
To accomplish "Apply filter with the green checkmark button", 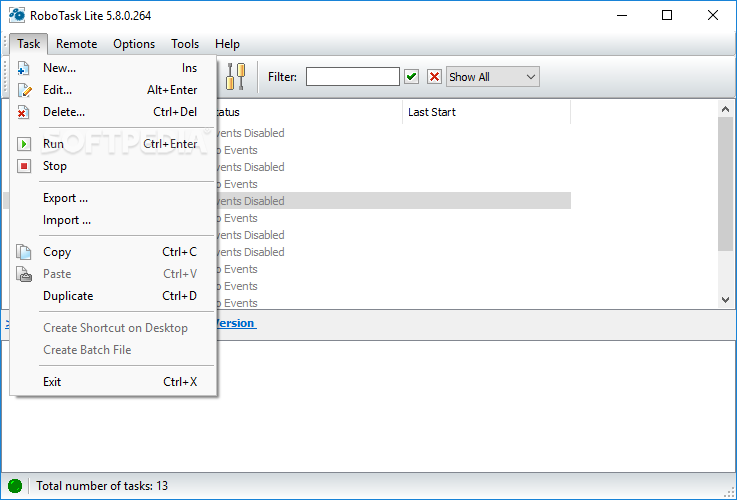I will 411,77.
